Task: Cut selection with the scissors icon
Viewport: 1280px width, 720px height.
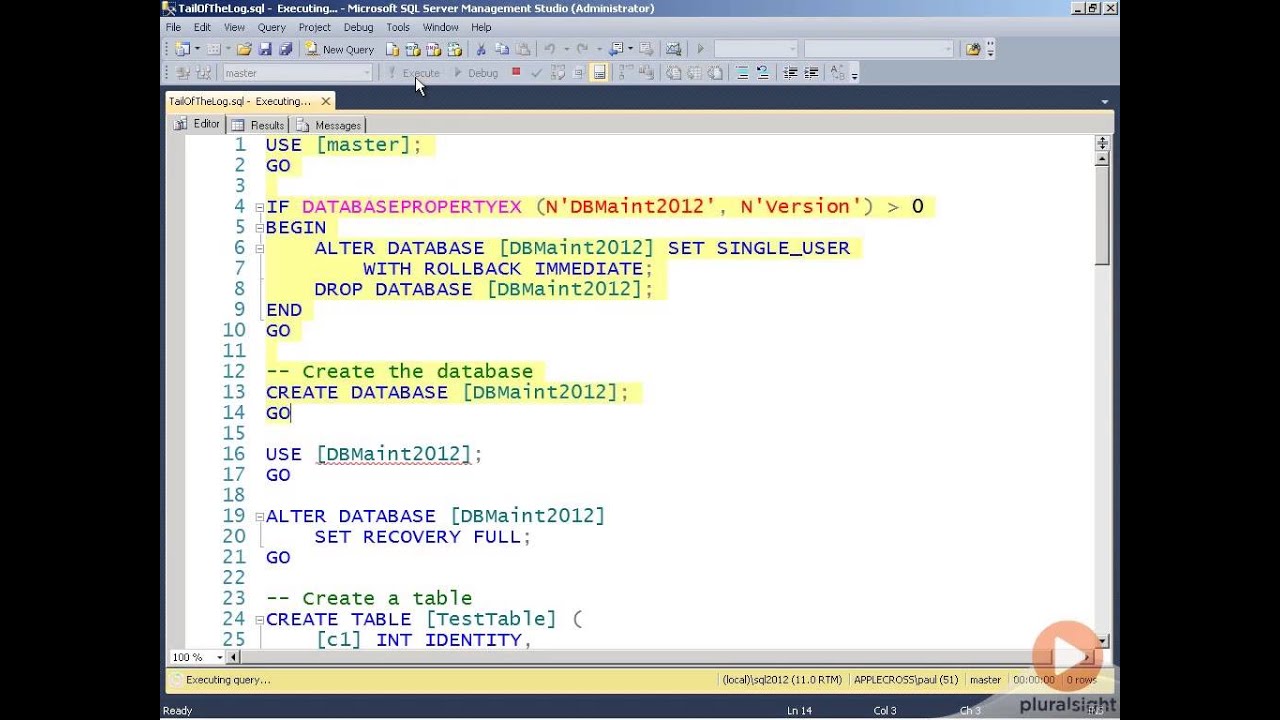Action: point(481,49)
